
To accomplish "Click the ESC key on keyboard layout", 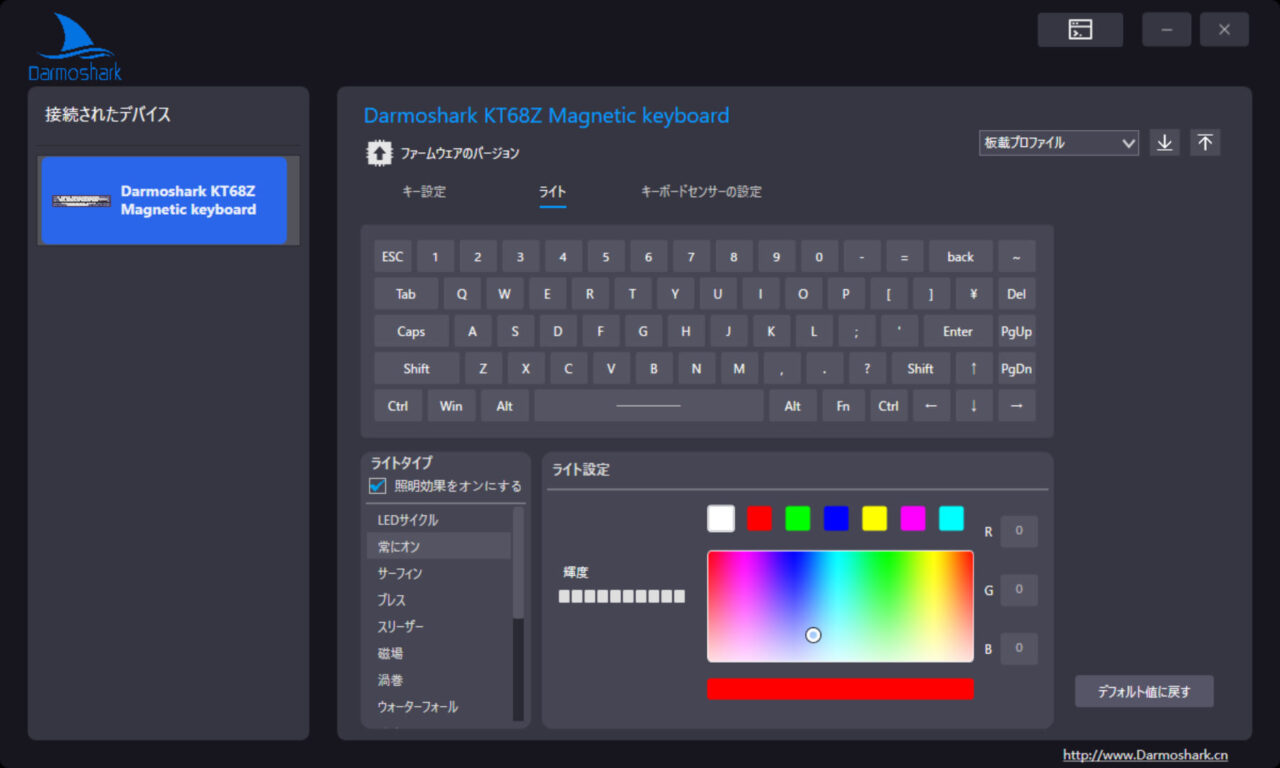I will pyautogui.click(x=393, y=257).
